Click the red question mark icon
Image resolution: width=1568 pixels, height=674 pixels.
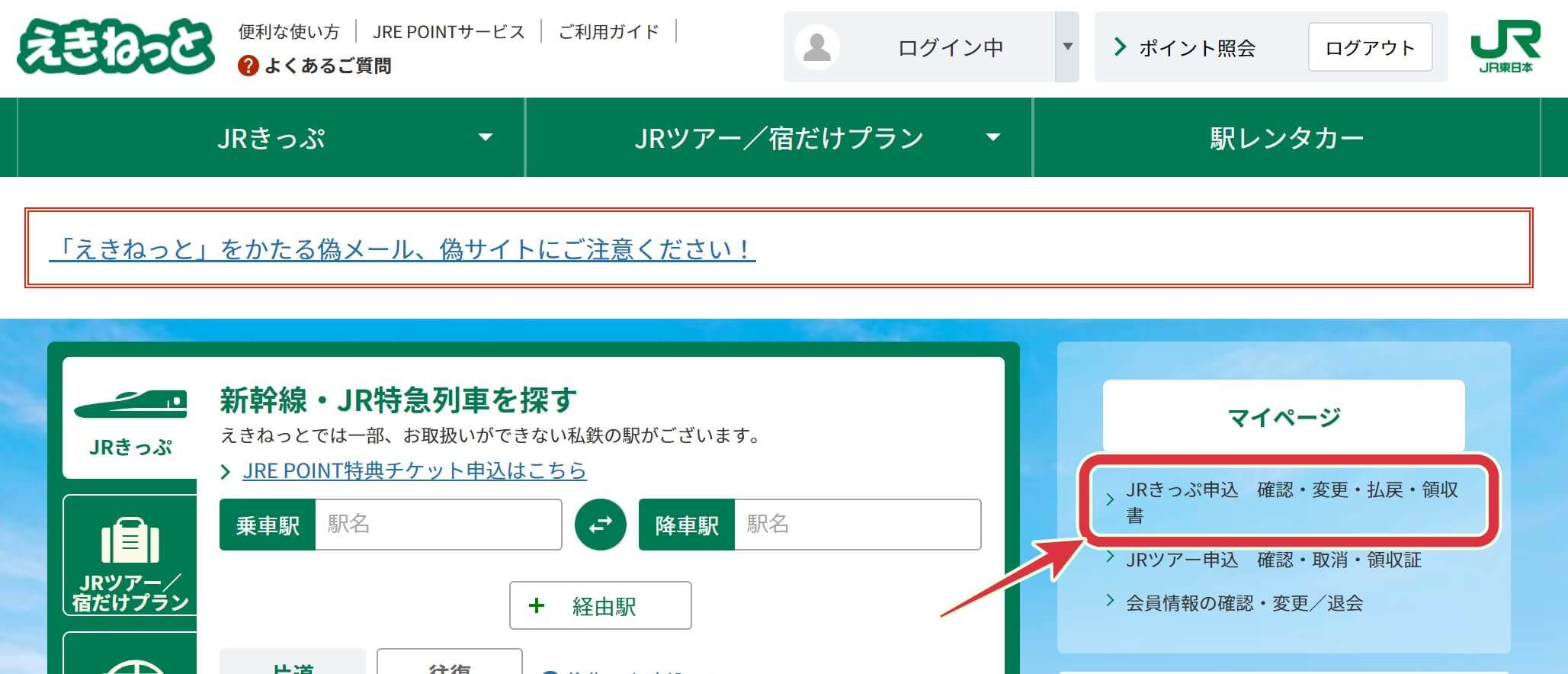[249, 66]
